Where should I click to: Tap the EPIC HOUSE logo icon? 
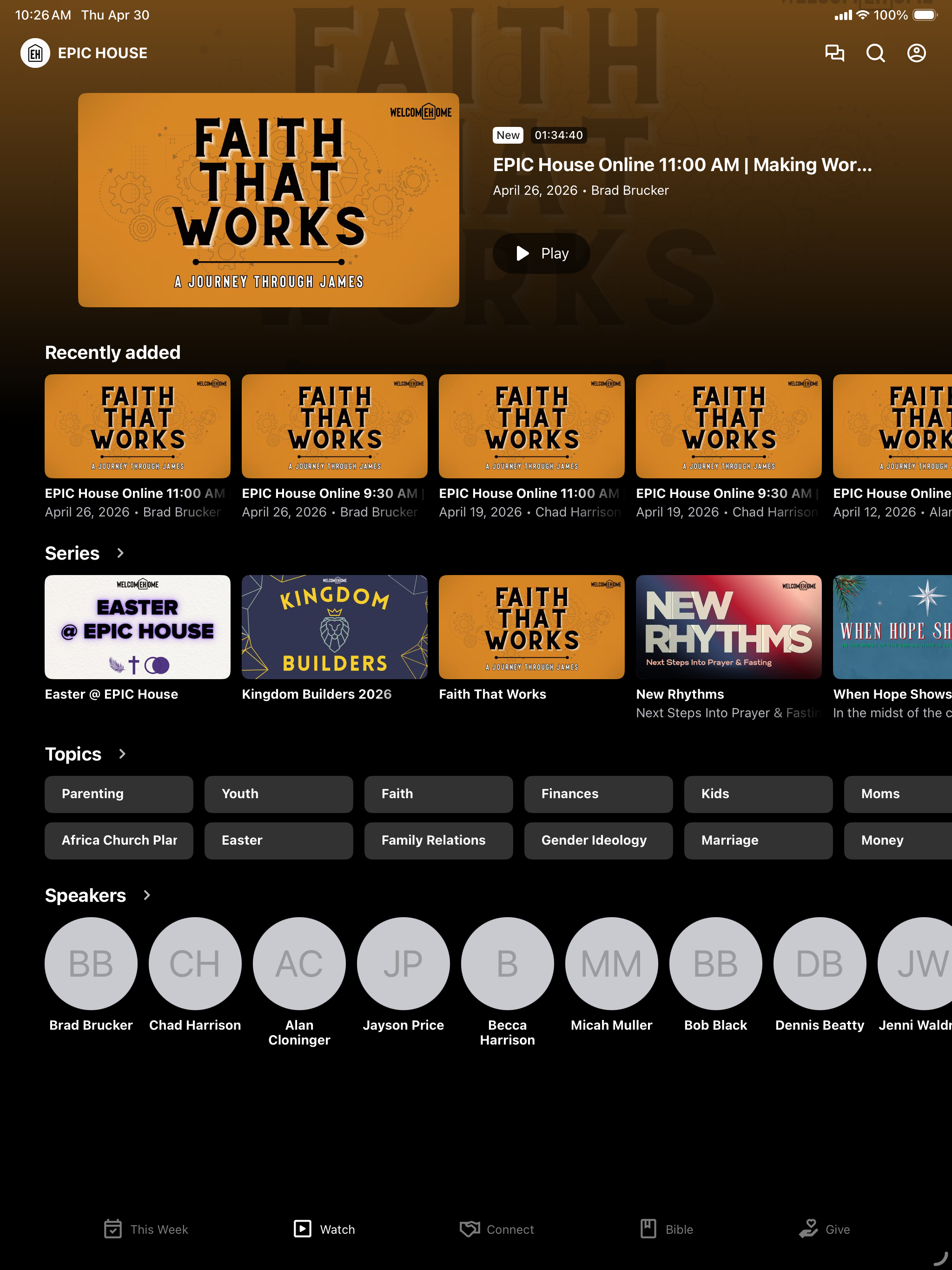pyautogui.click(x=35, y=53)
